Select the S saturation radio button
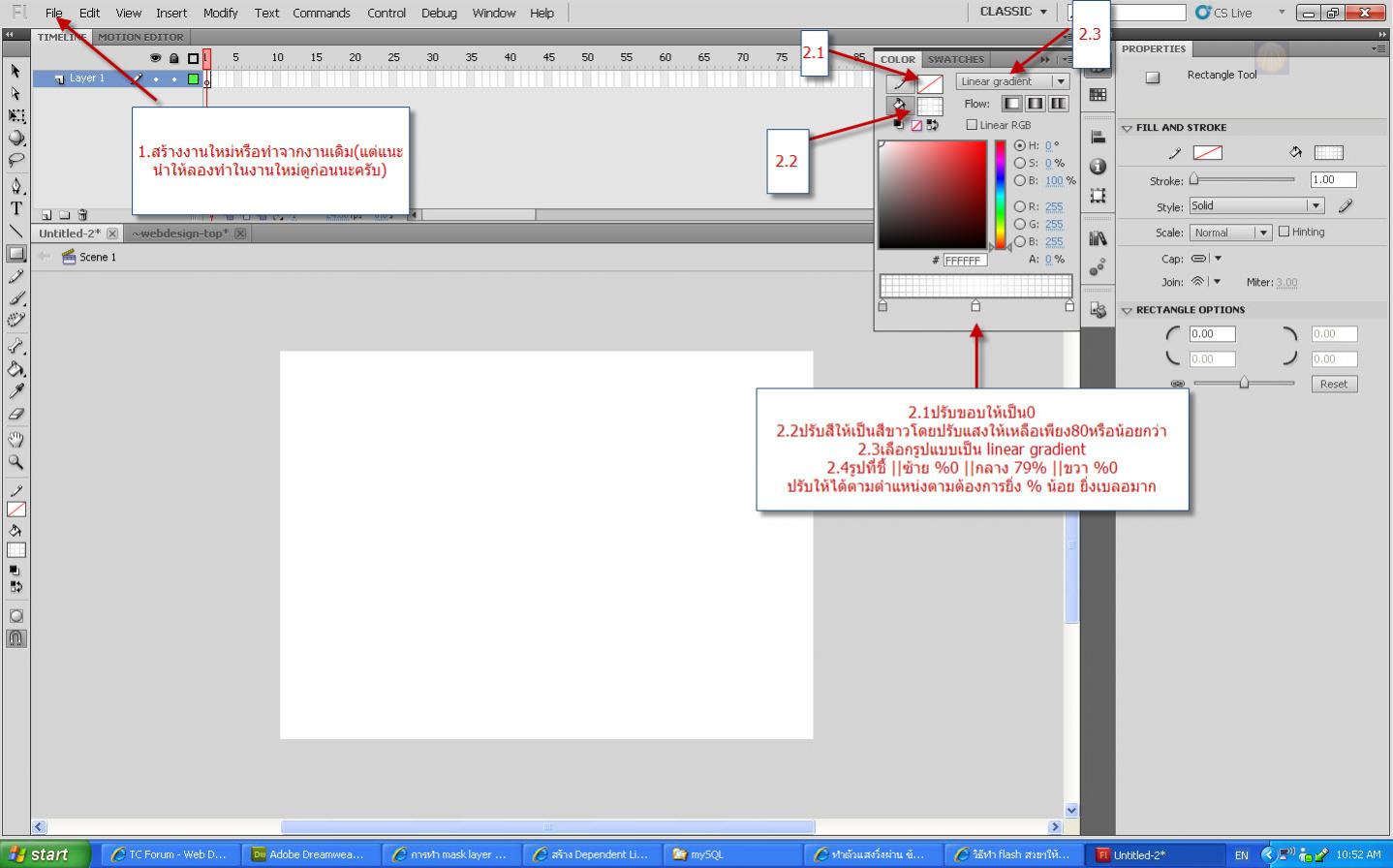Image resolution: width=1393 pixels, height=868 pixels. [x=1019, y=163]
